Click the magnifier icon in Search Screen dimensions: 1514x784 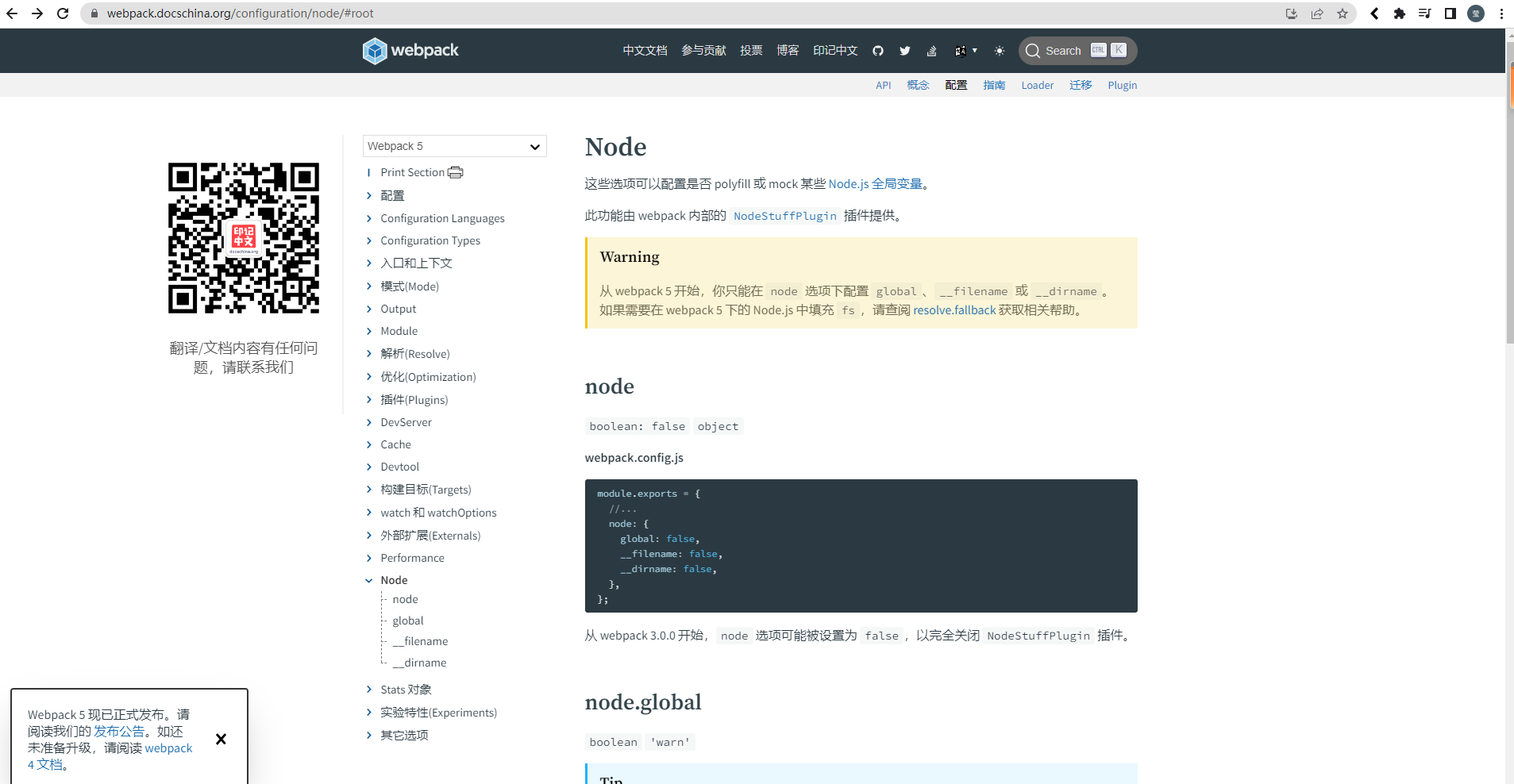1033,51
